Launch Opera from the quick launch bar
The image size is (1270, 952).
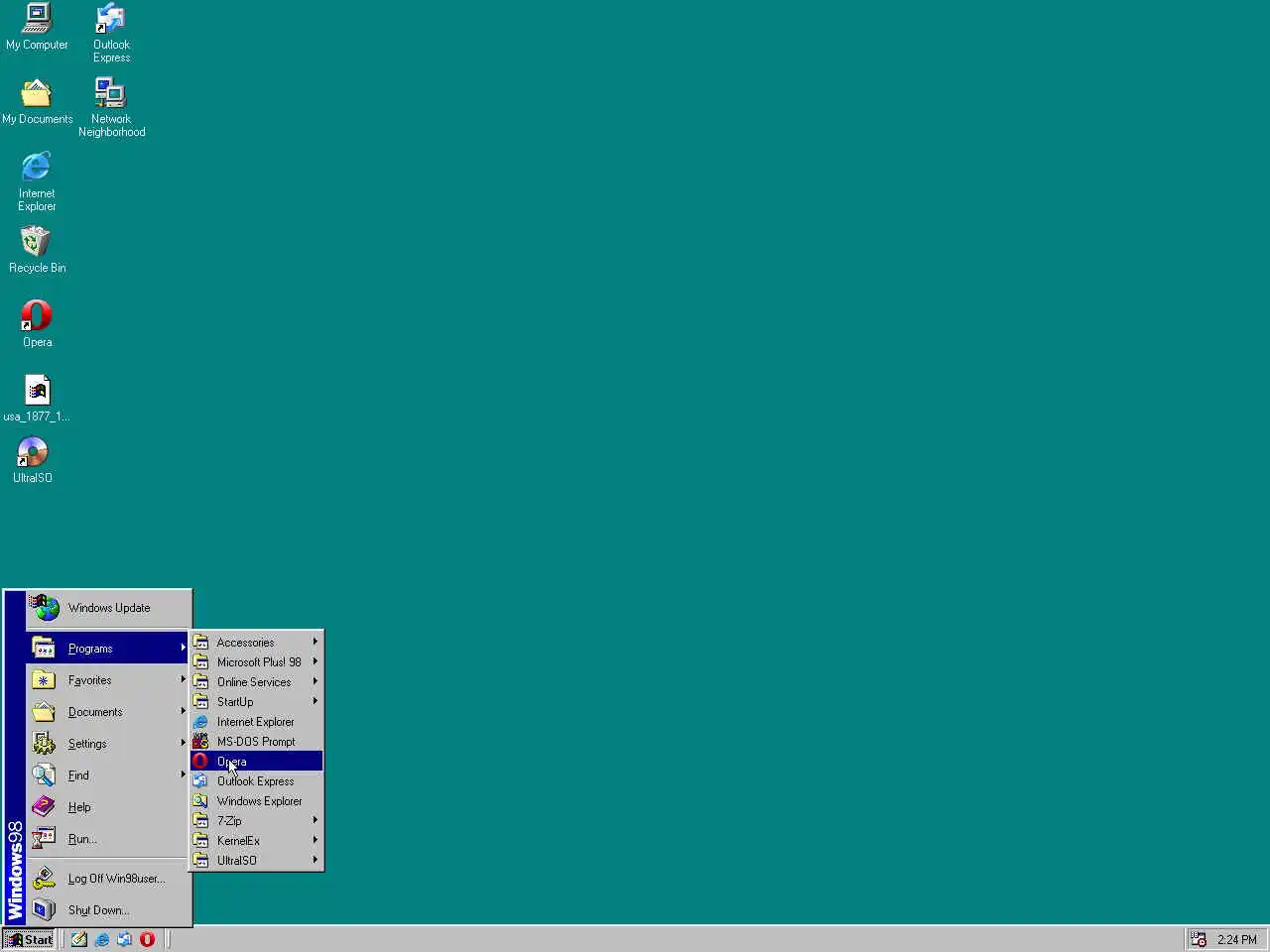[148, 939]
